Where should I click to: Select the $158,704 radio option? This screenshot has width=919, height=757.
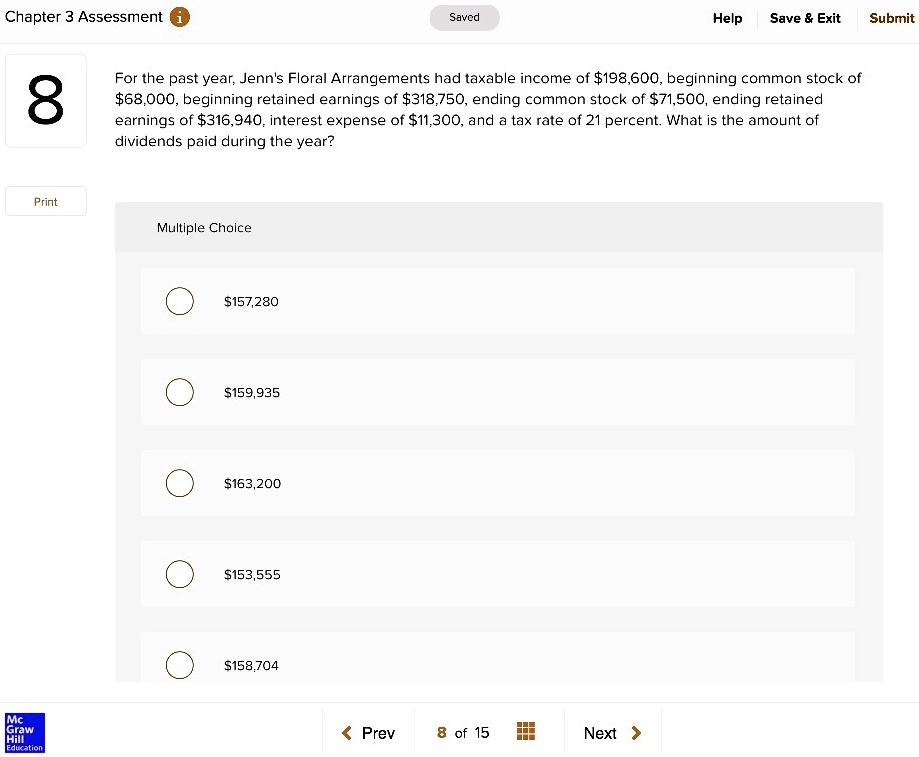pyautogui.click(x=180, y=665)
